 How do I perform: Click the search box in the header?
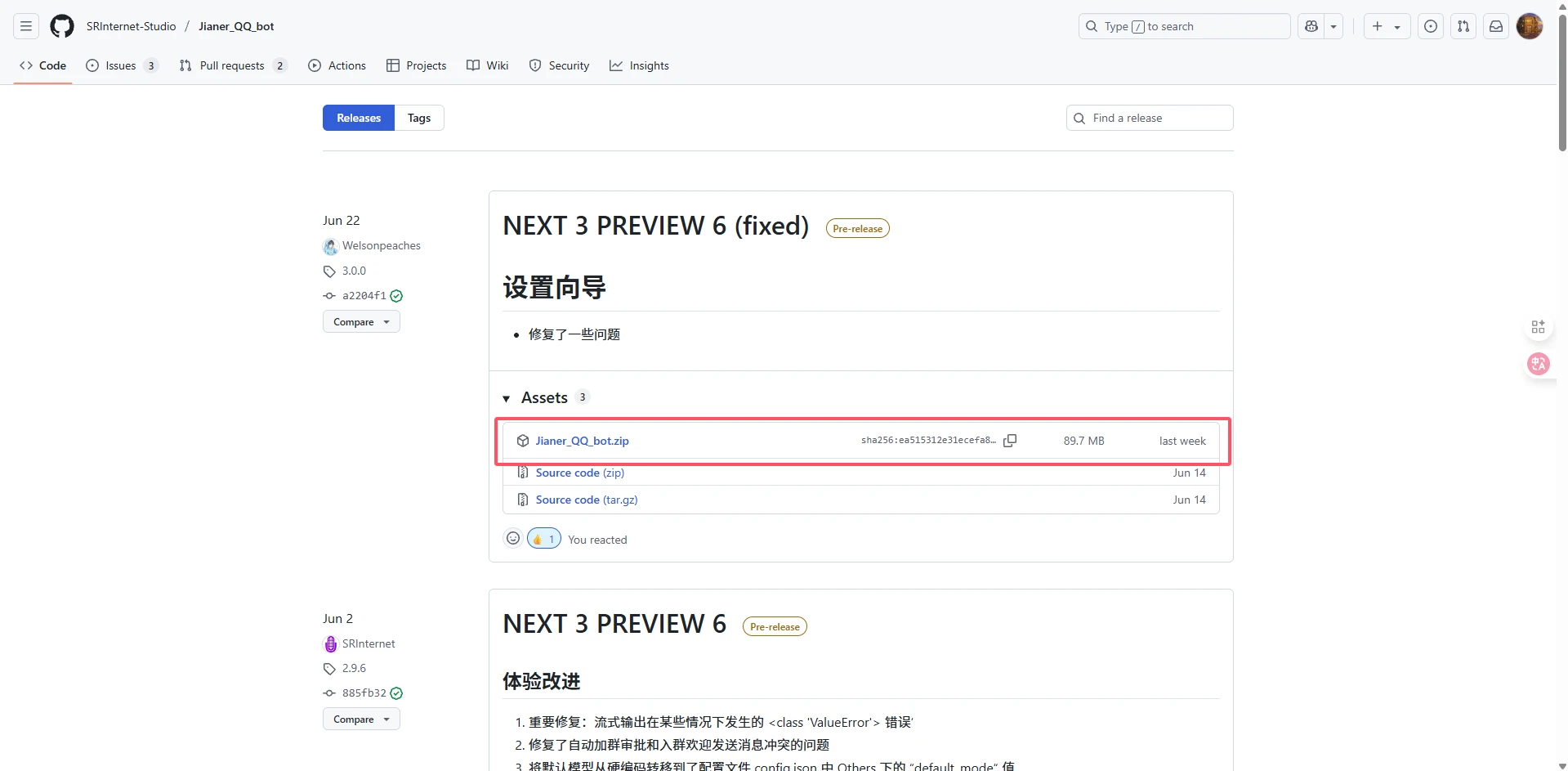1184,26
